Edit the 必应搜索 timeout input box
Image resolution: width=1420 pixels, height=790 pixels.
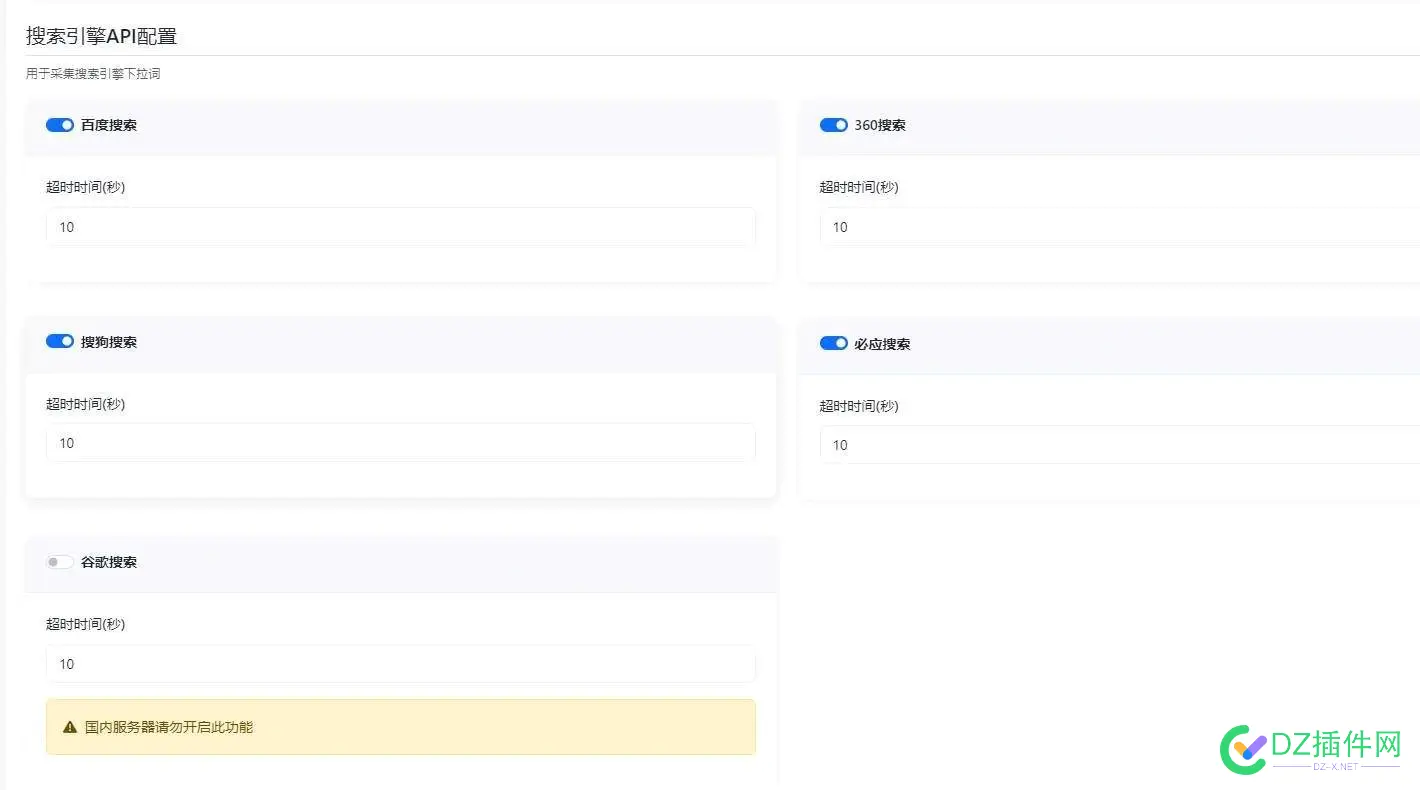[x=1120, y=445]
